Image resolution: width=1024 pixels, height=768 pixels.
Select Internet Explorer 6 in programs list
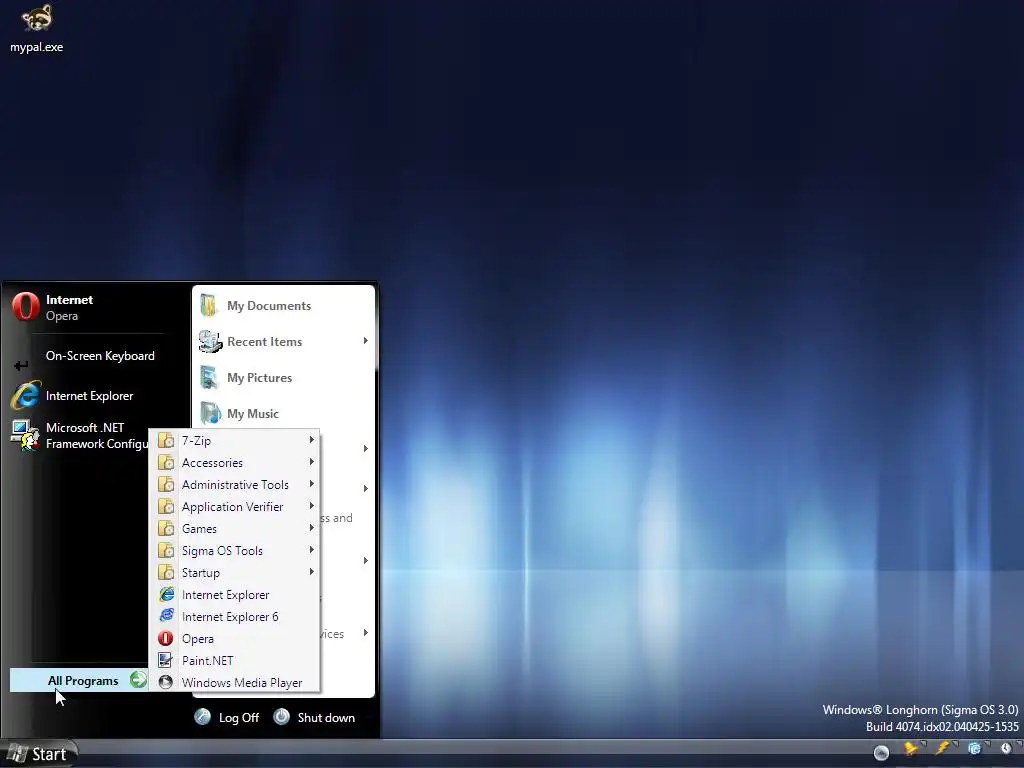[x=234, y=616]
